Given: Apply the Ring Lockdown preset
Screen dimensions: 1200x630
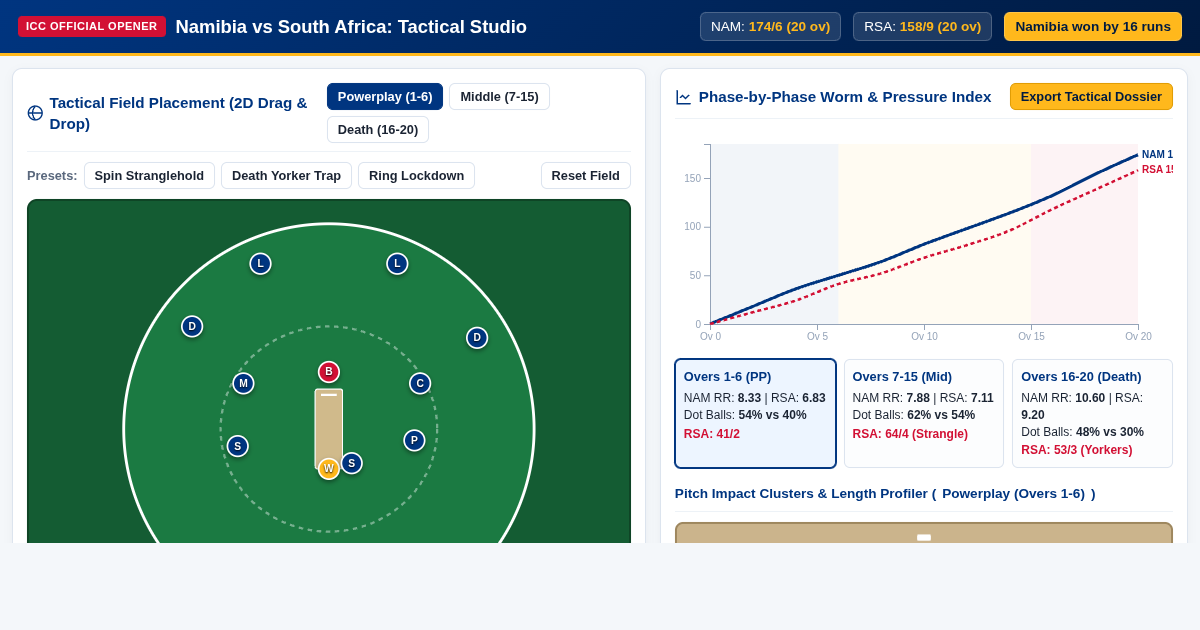Looking at the screenshot, I should point(416,176).
